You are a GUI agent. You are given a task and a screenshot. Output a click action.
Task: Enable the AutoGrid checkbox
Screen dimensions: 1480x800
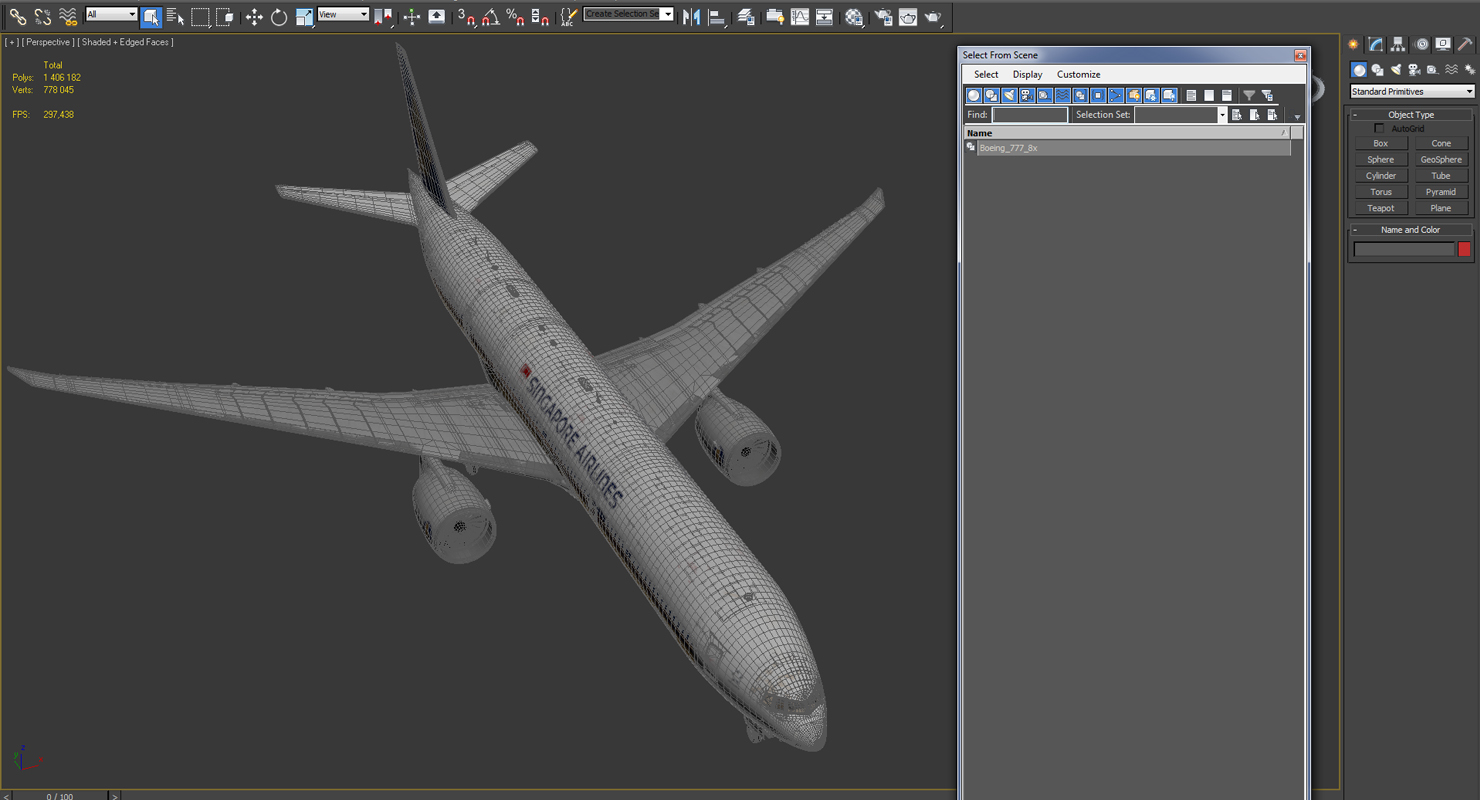[x=1380, y=129]
